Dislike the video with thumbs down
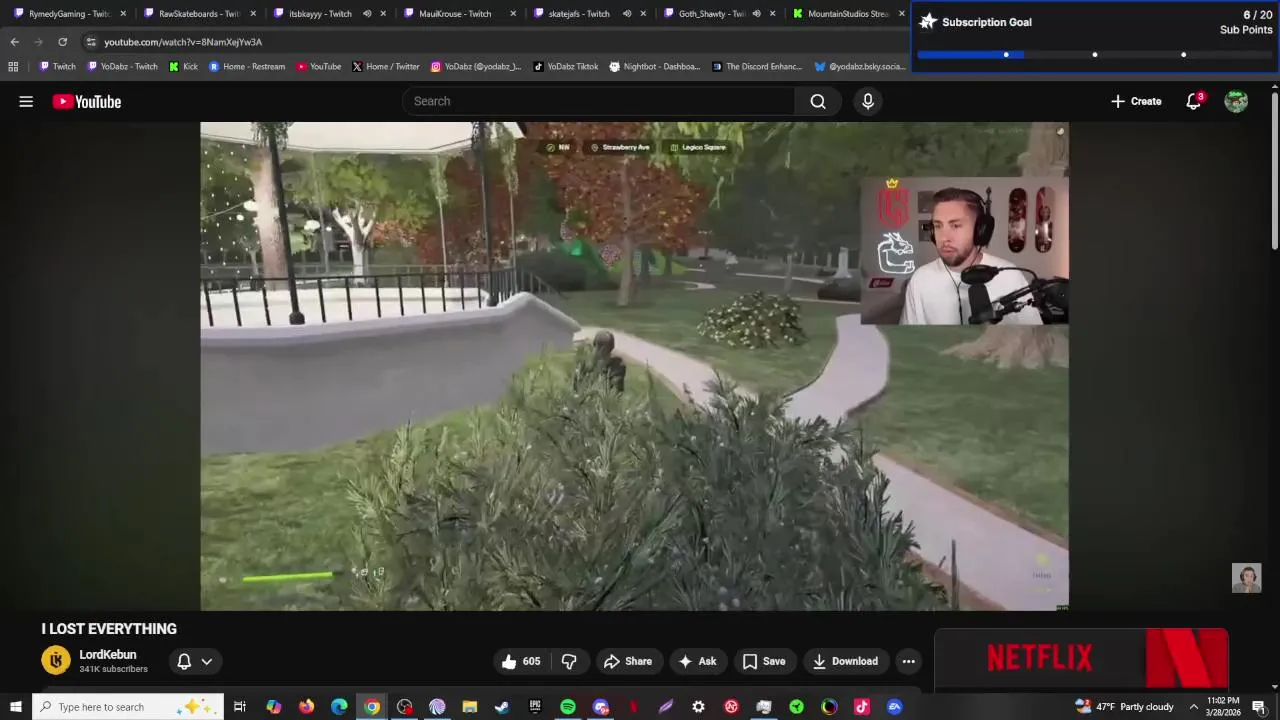The image size is (1280, 720). [x=569, y=661]
